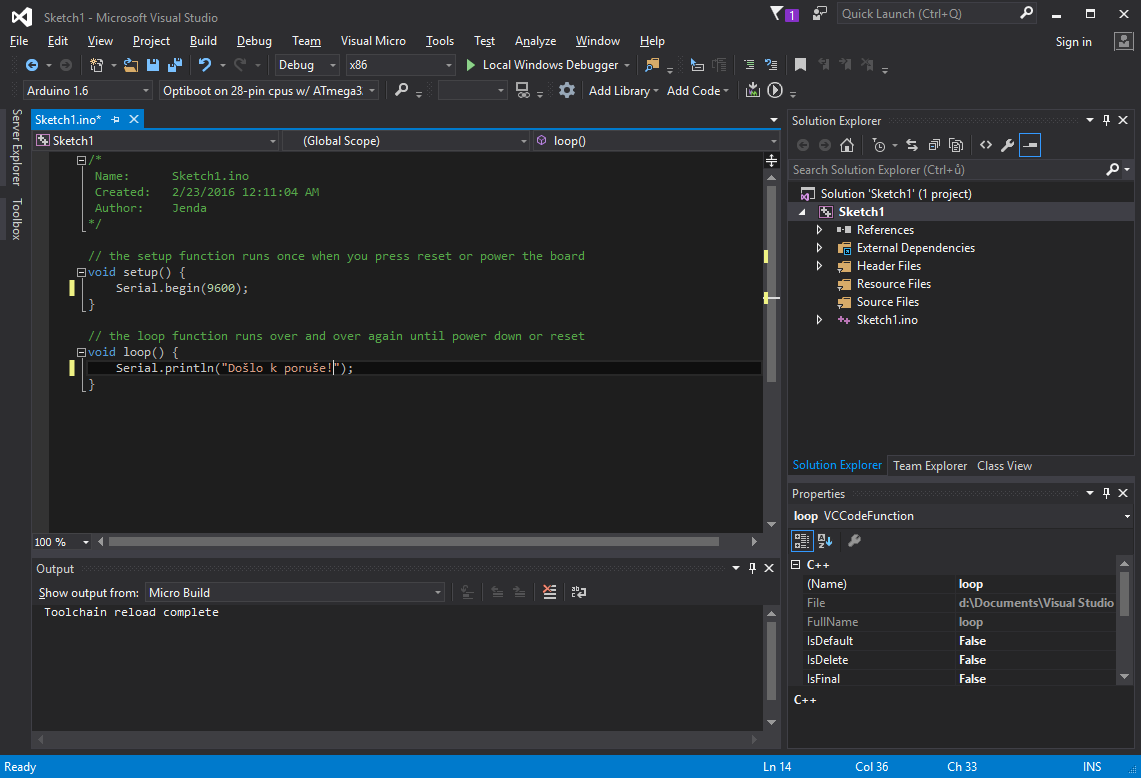Open the Server Explorer side tab
Viewport: 1141px width, 778px height.
(x=16, y=148)
